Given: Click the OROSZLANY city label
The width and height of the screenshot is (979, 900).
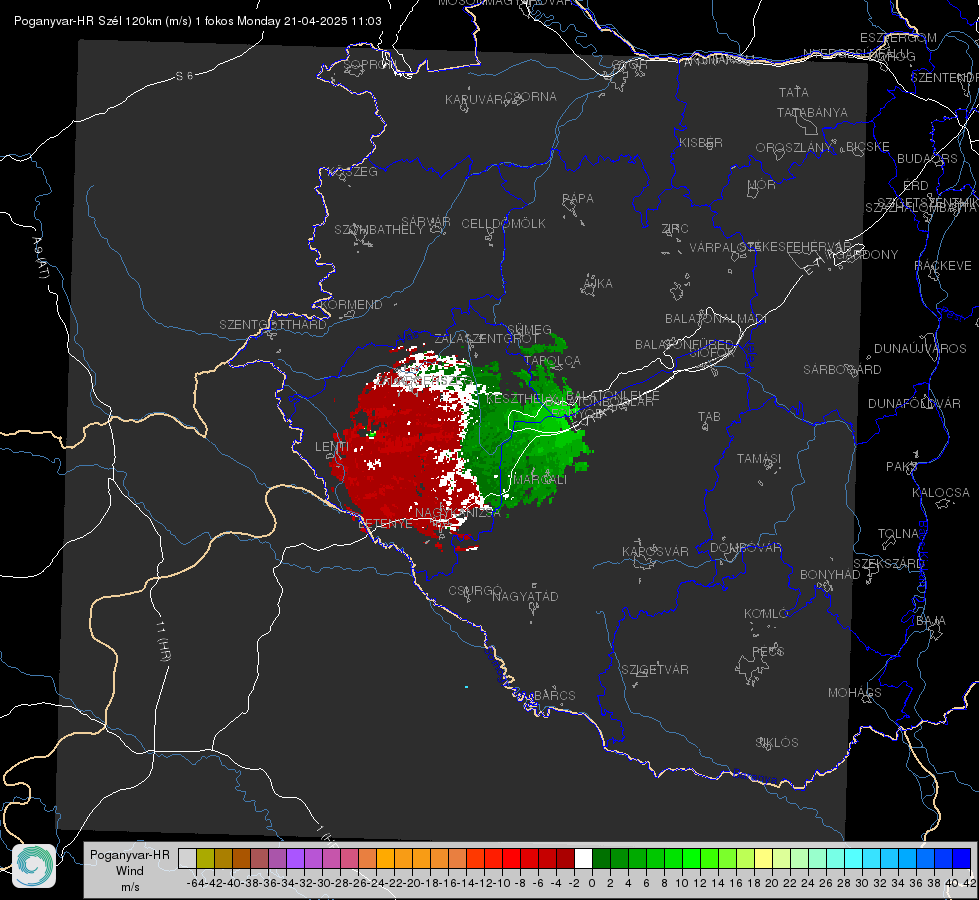Looking at the screenshot, I should pyautogui.click(x=794, y=148).
